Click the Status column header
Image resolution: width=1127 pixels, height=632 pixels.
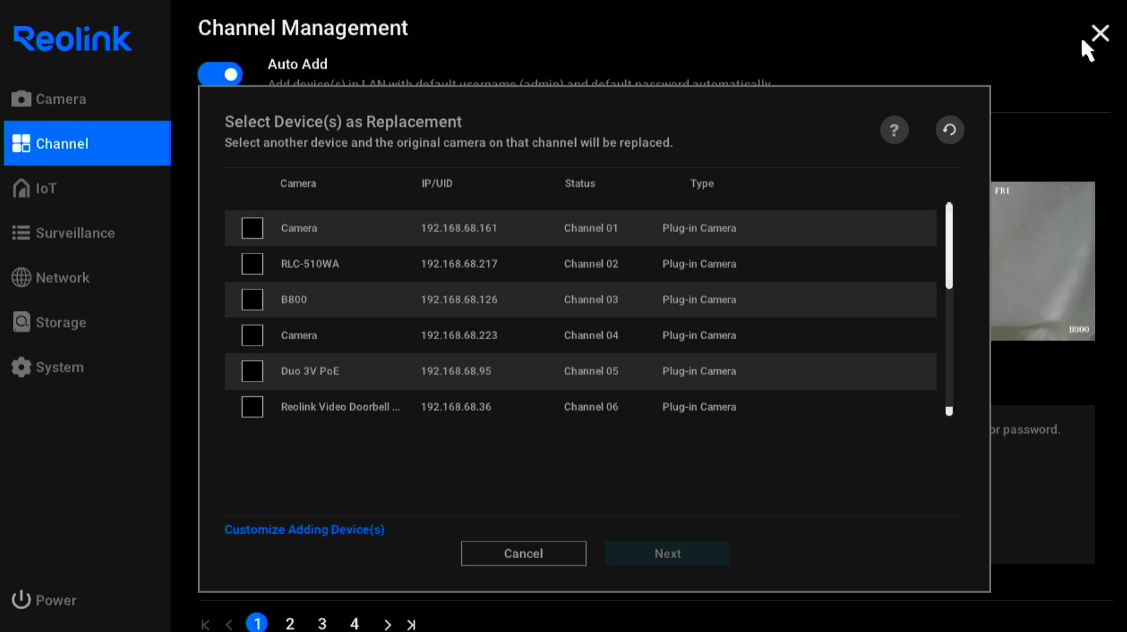pos(580,183)
